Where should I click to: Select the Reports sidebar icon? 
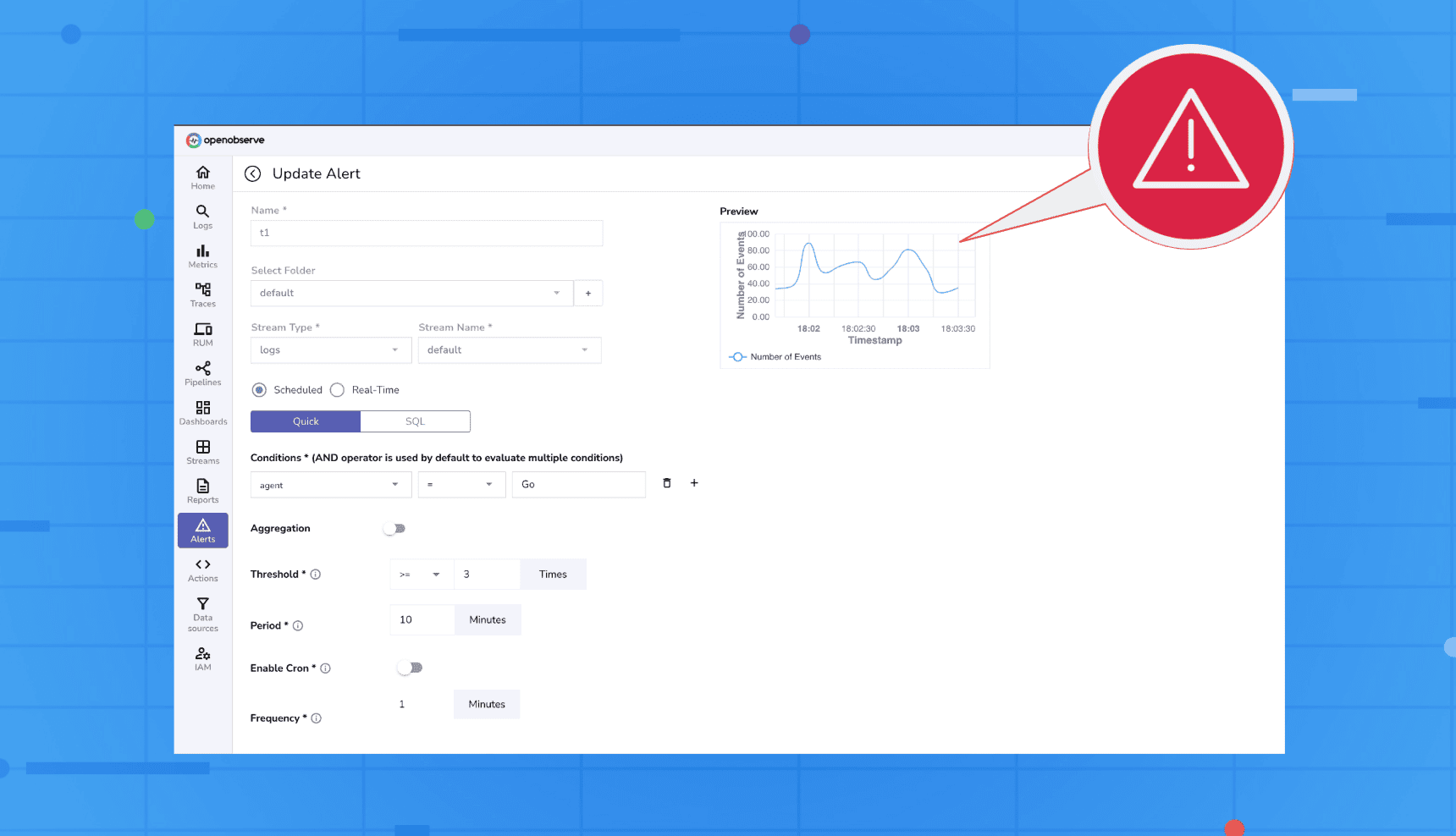tap(202, 492)
